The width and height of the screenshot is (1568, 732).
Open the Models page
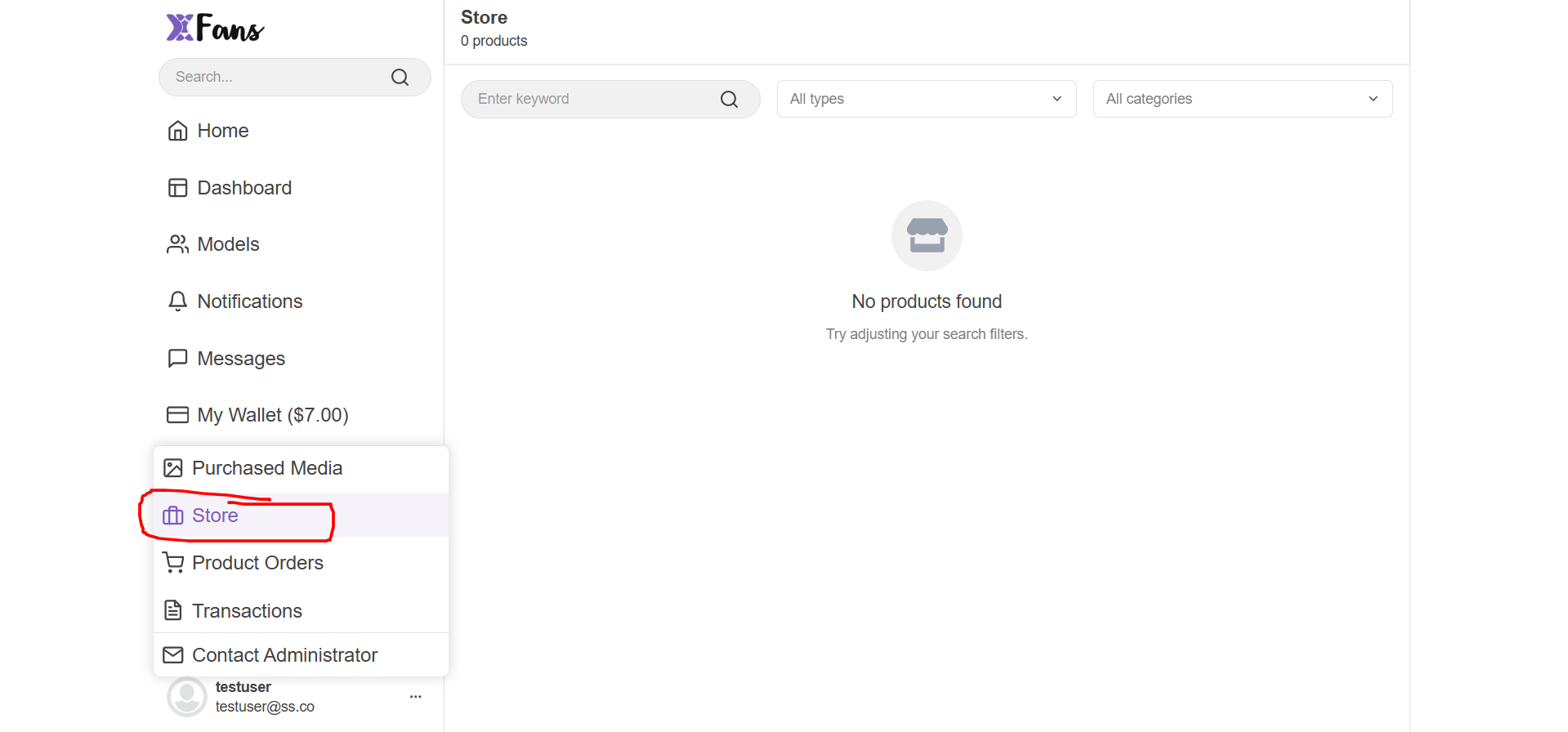(x=228, y=244)
